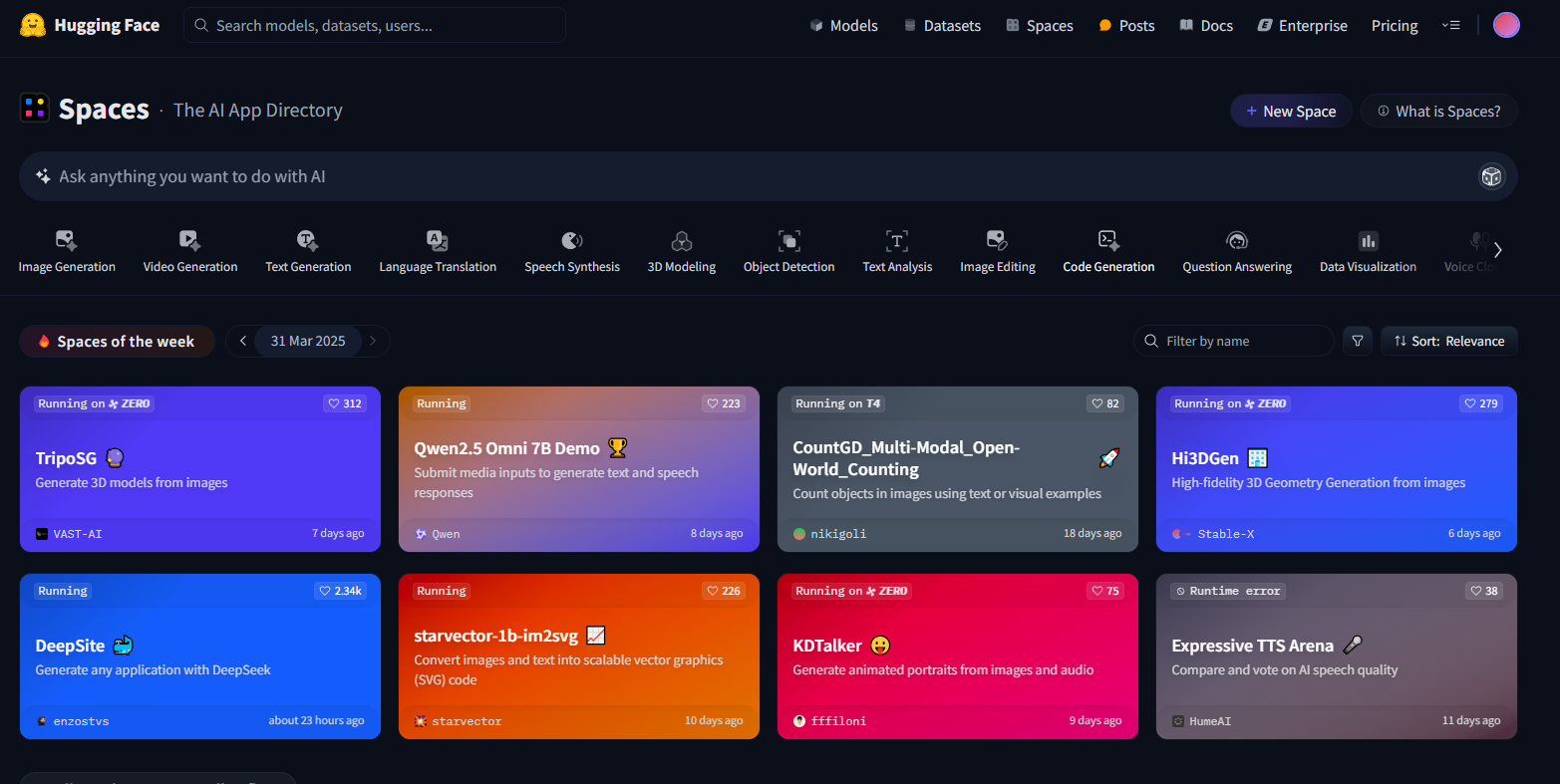
Task: Open the fffiloni author link
Action: click(829, 721)
